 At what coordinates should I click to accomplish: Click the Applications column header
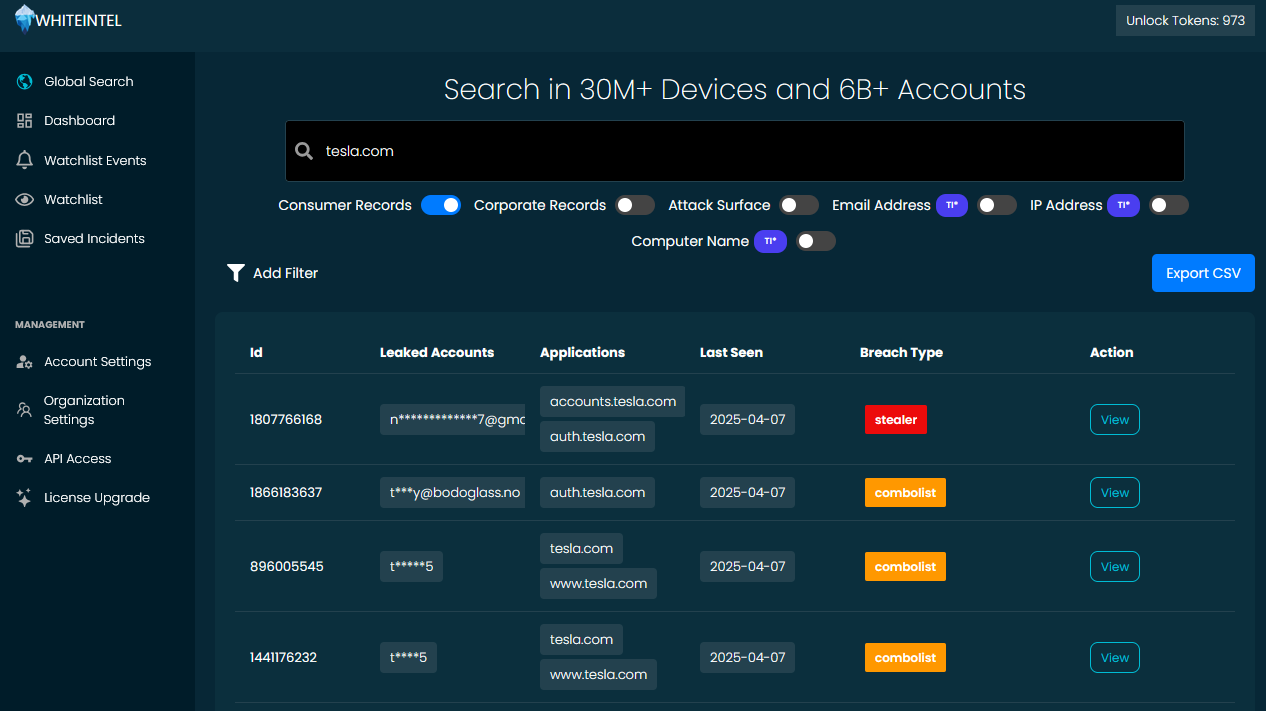pyautogui.click(x=582, y=353)
